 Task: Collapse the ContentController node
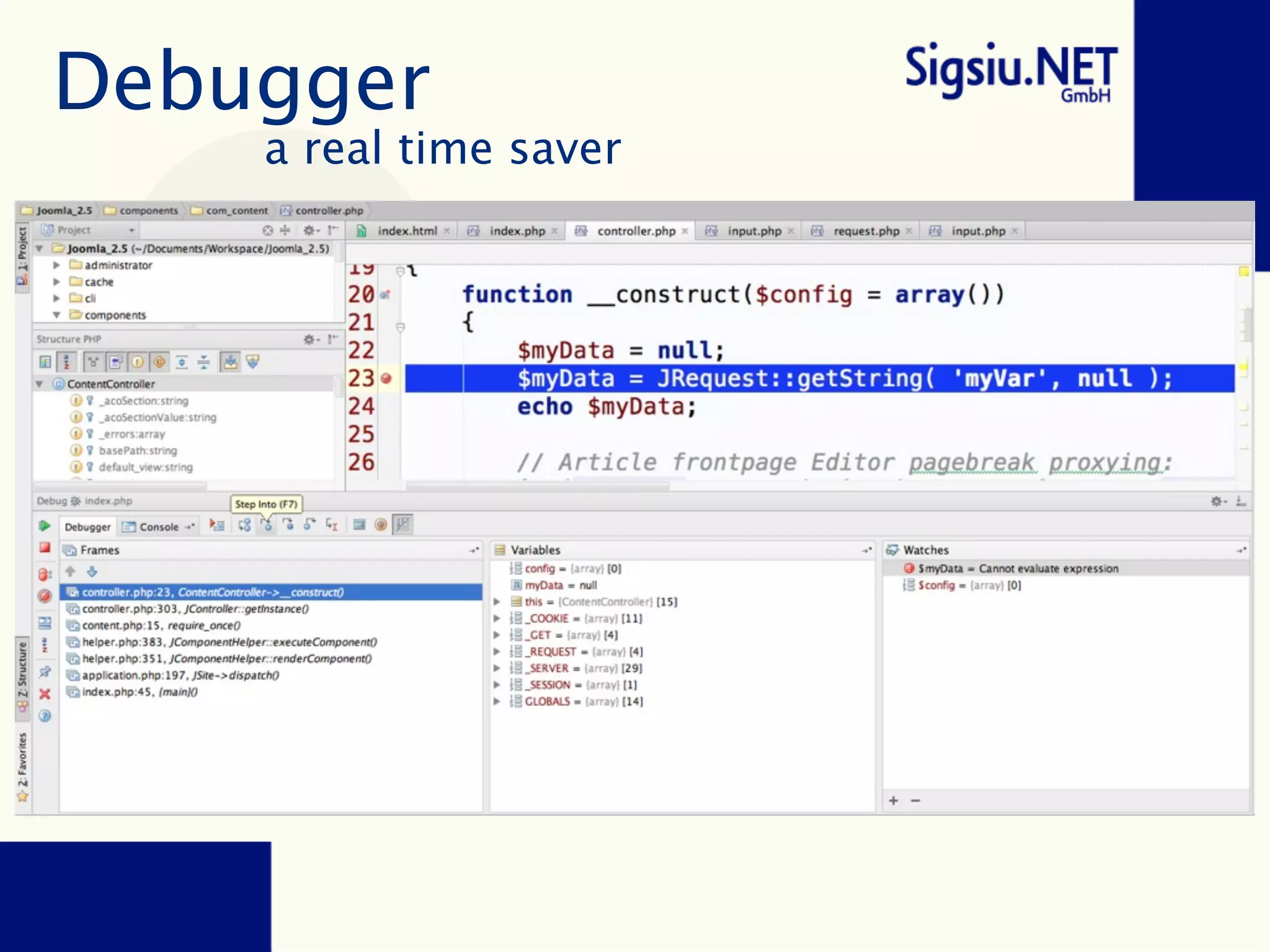point(40,384)
